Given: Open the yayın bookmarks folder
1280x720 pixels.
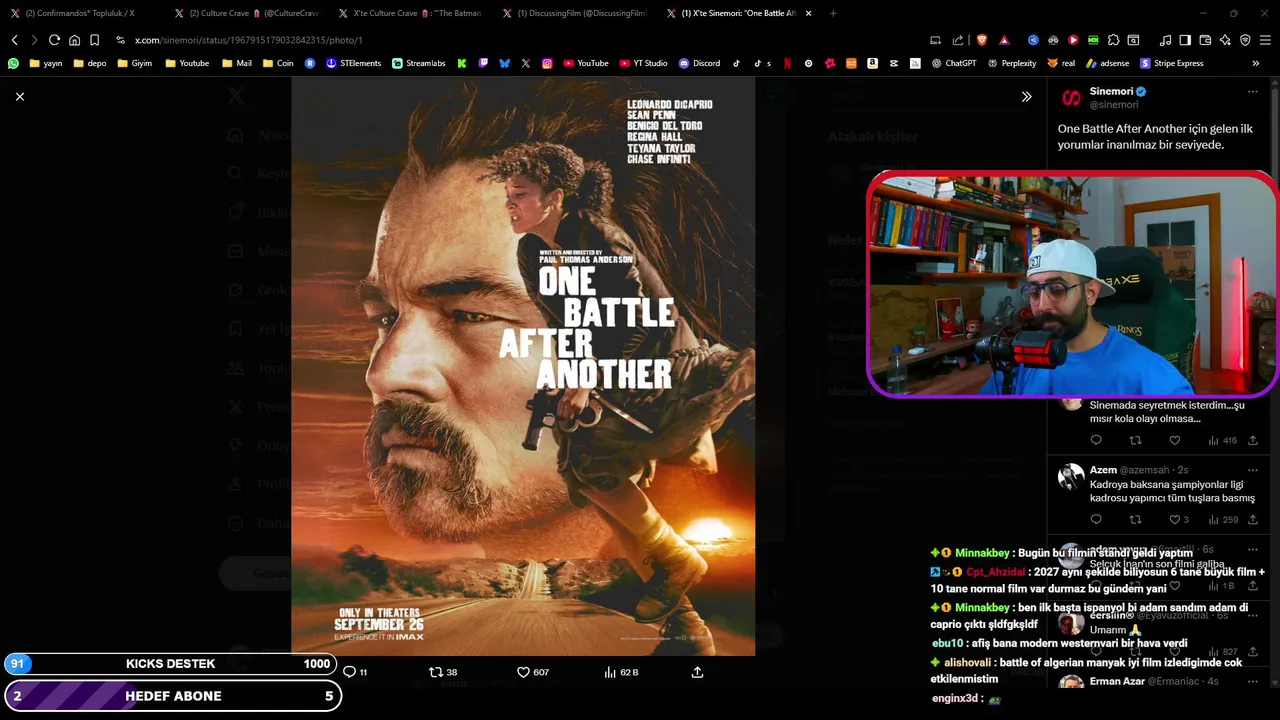Looking at the screenshot, I should tap(46, 63).
